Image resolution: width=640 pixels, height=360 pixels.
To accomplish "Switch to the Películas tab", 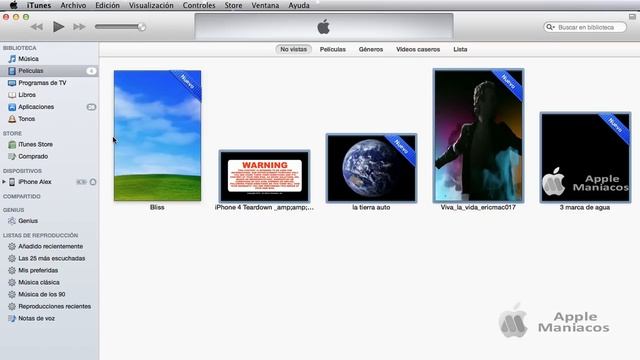I will point(333,49).
